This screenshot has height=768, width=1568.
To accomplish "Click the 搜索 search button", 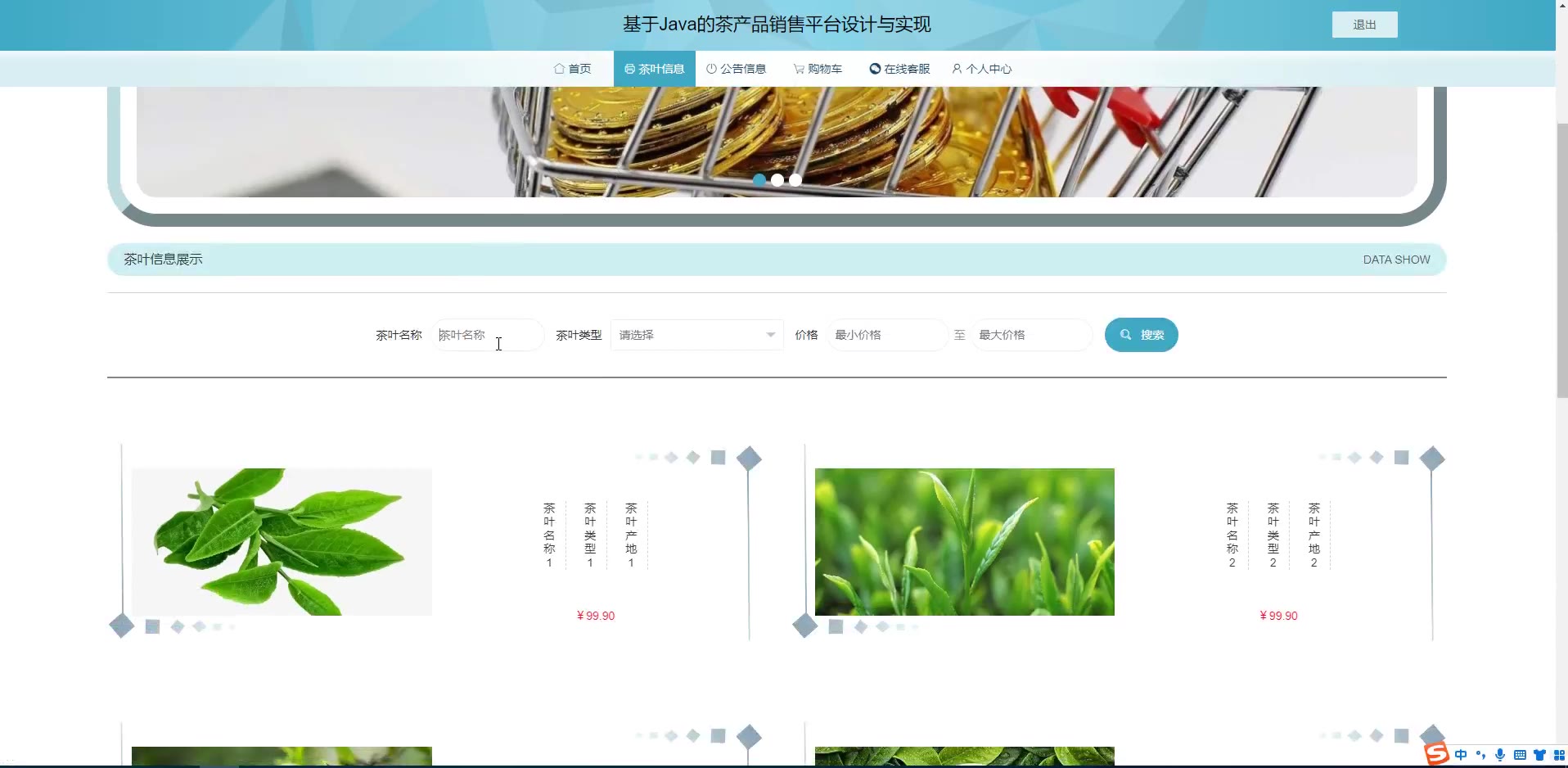I will [x=1141, y=335].
